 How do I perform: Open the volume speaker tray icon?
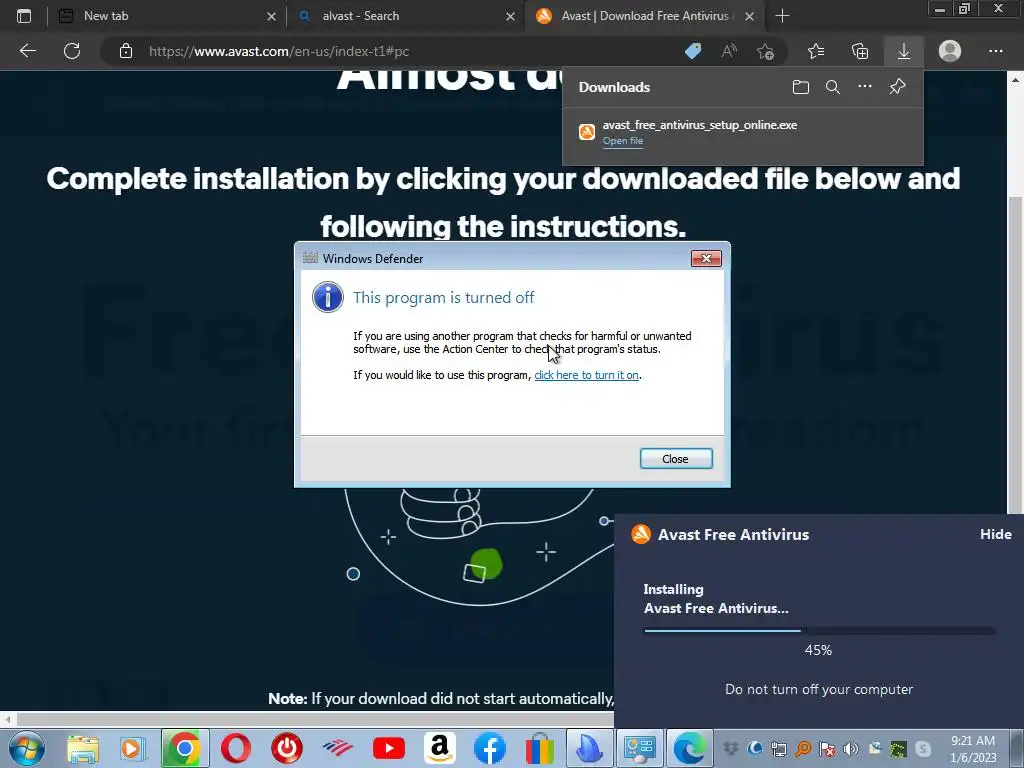850,748
